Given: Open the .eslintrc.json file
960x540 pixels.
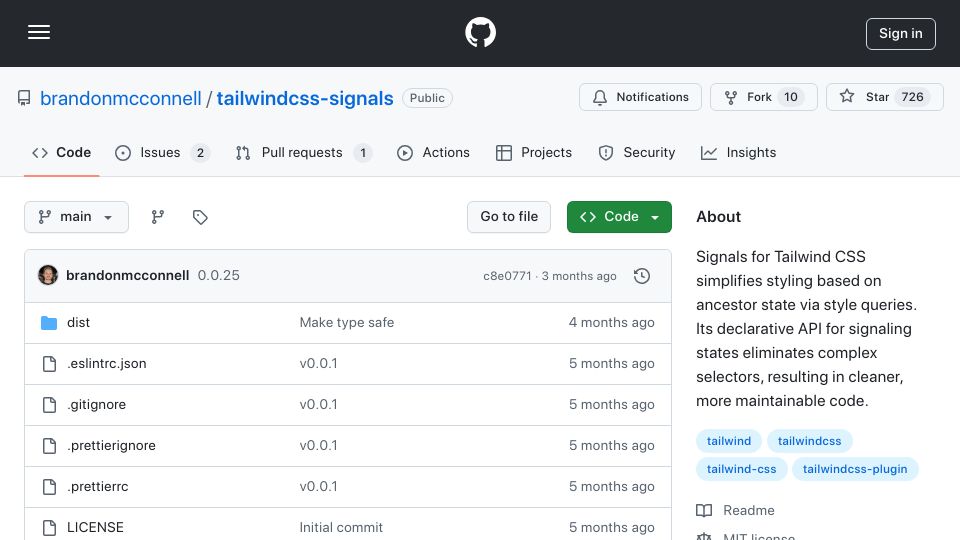Looking at the screenshot, I should click(x=107, y=364).
